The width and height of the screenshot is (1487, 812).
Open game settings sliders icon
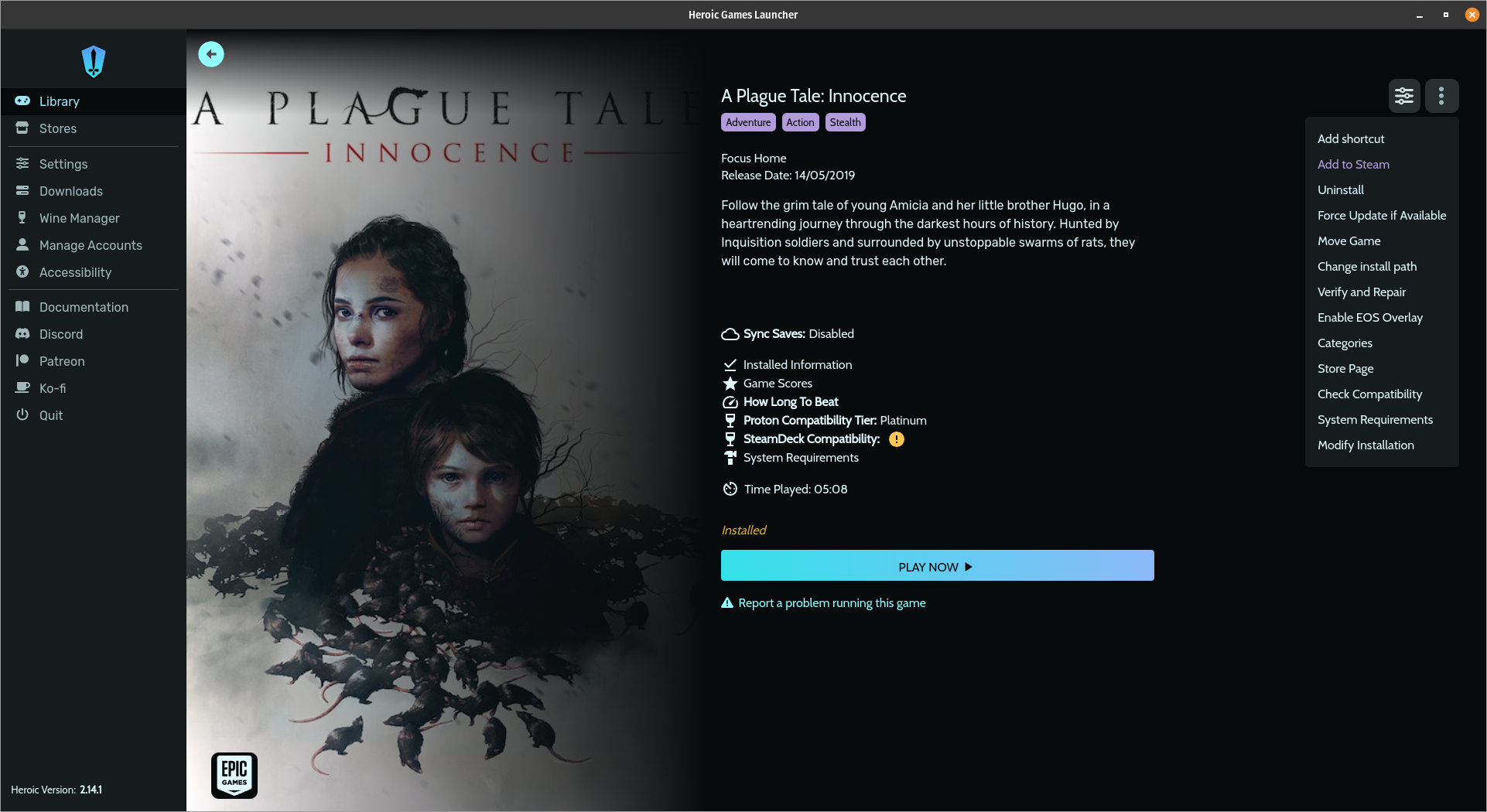[1404, 96]
